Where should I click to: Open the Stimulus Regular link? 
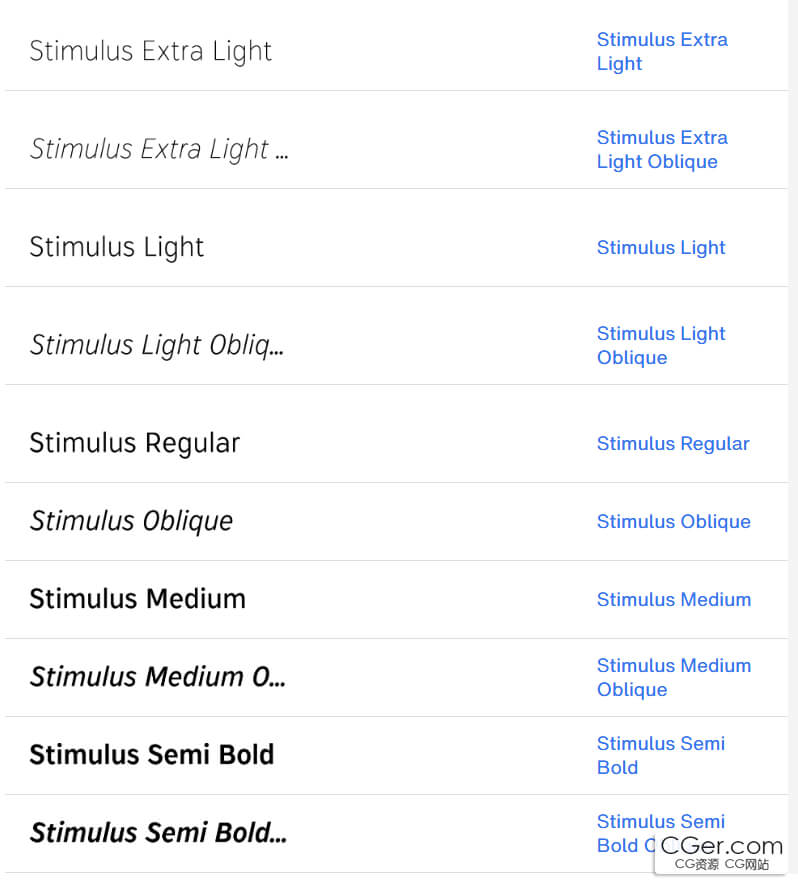click(673, 444)
